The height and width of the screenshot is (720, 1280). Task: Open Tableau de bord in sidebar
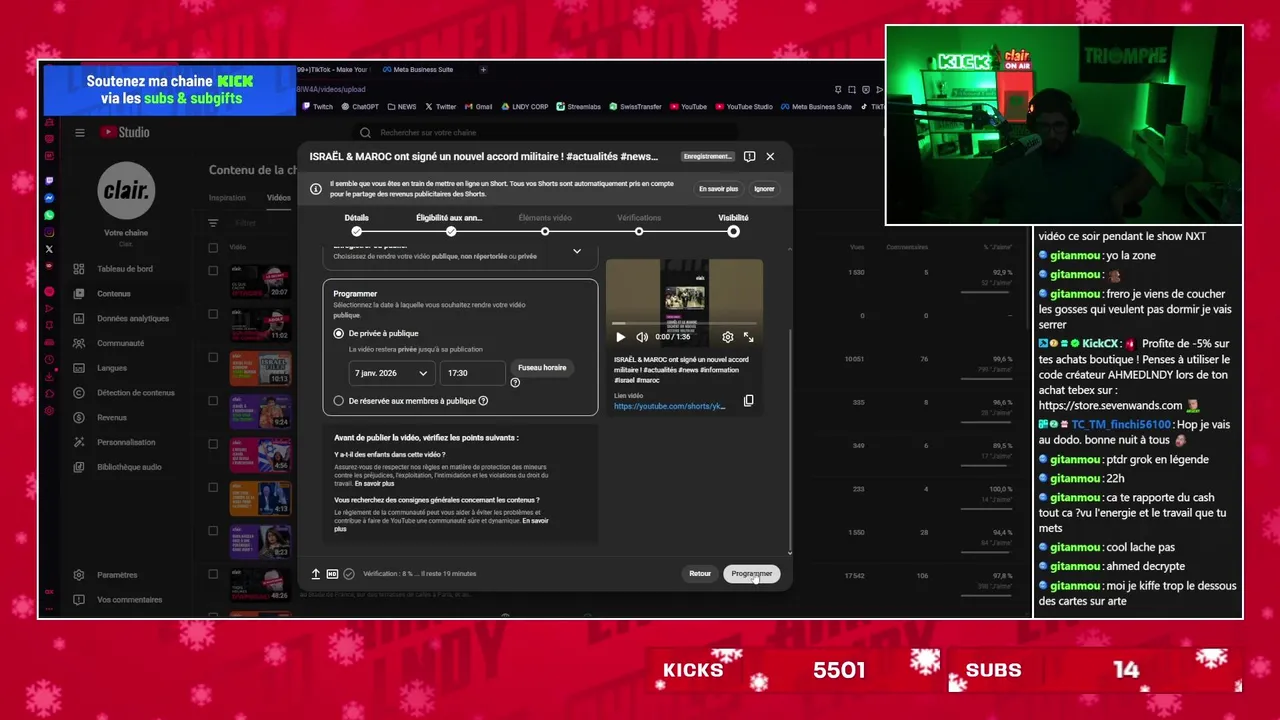[125, 269]
